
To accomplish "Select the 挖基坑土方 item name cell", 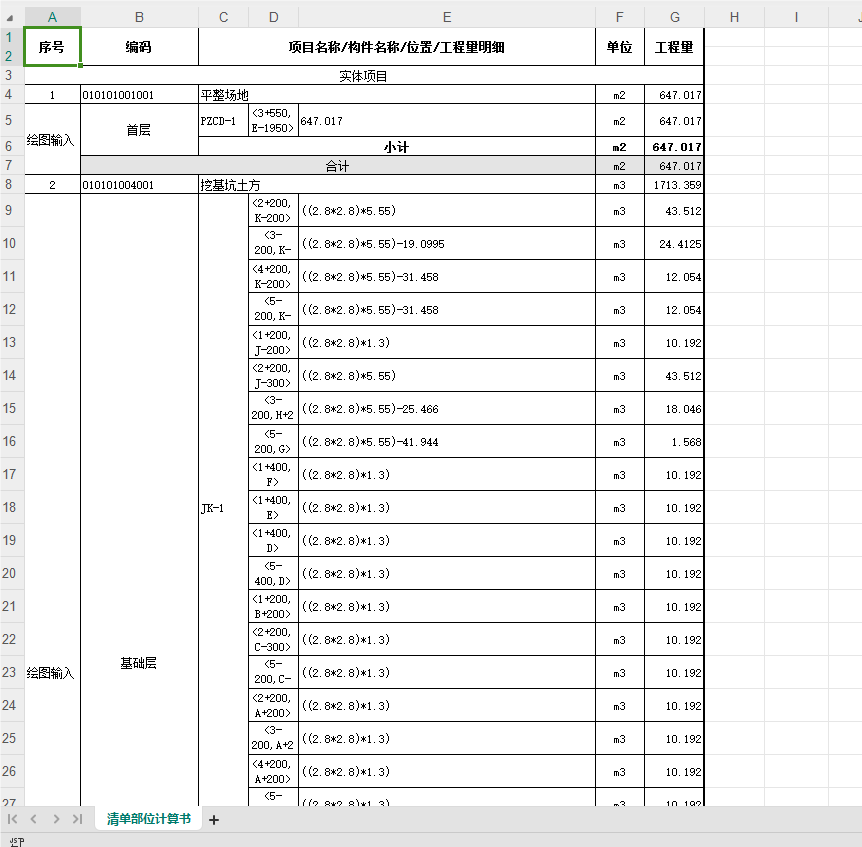I will (x=396, y=185).
